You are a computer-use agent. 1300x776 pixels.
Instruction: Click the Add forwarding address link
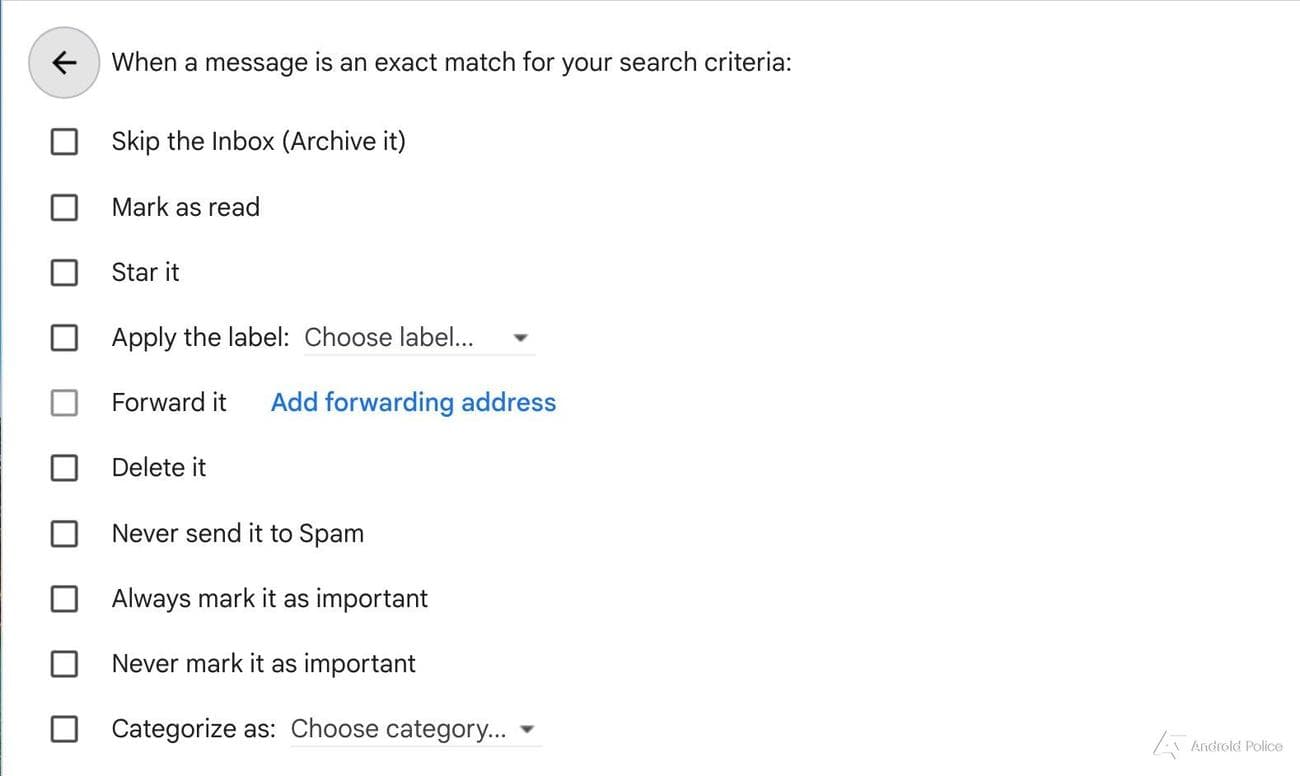(412, 402)
